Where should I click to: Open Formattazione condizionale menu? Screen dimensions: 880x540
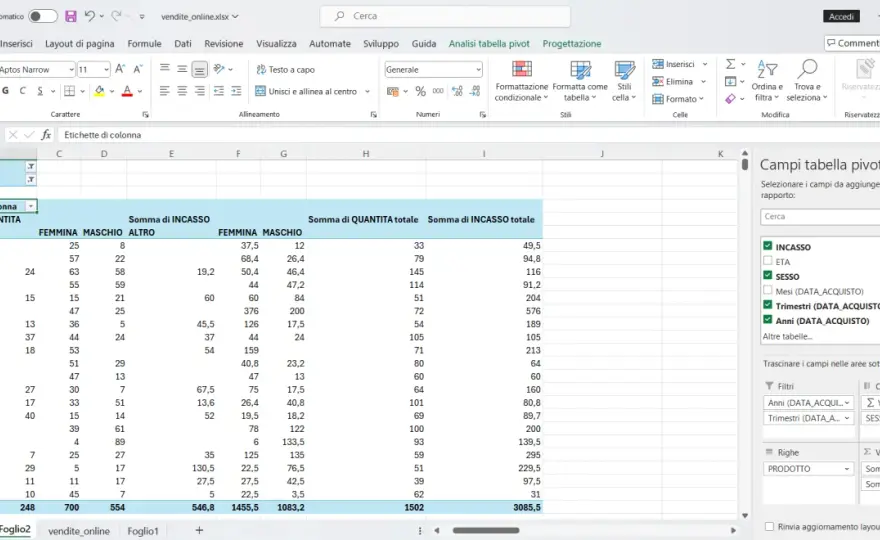(521, 82)
